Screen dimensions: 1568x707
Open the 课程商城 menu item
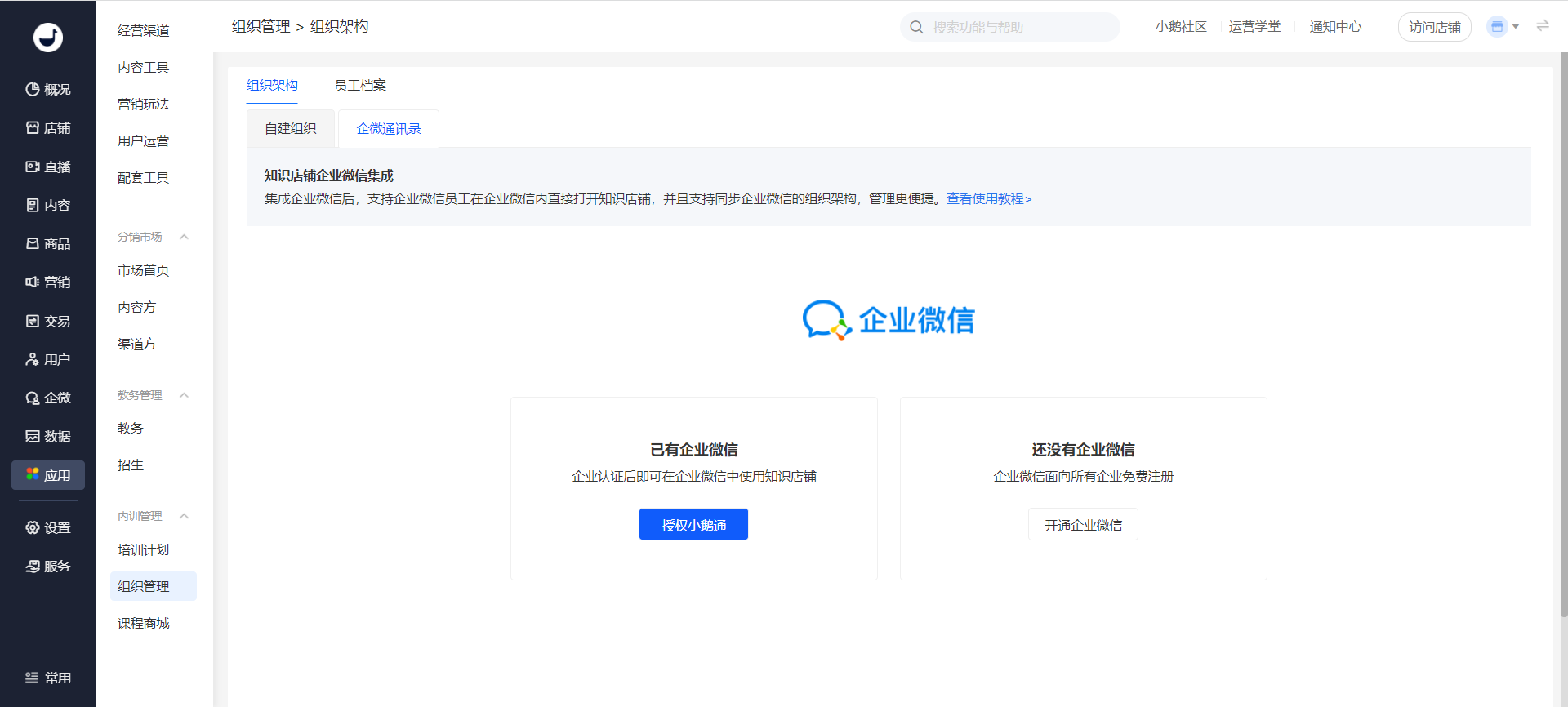144,623
